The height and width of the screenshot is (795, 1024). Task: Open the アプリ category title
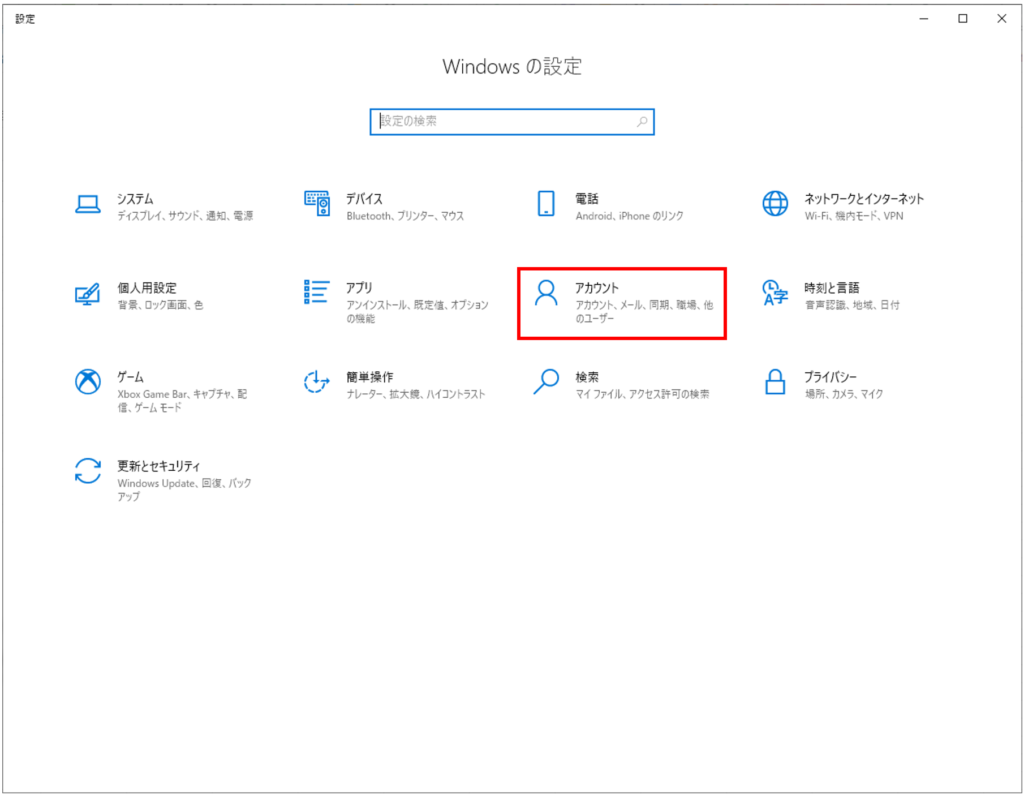click(359, 288)
